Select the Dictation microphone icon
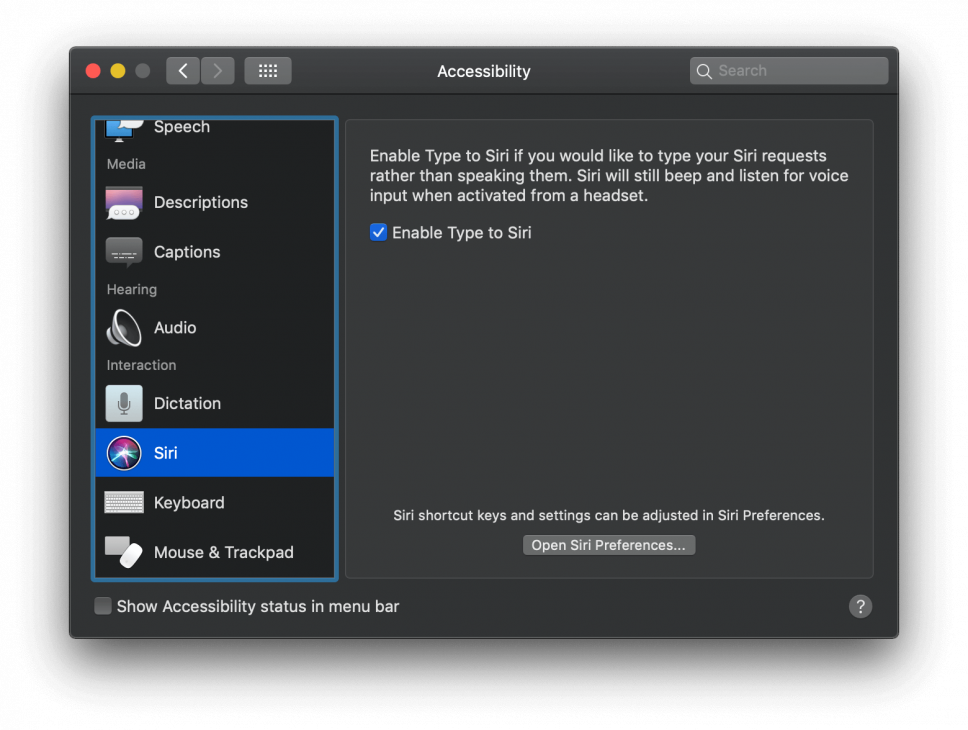 tap(123, 403)
